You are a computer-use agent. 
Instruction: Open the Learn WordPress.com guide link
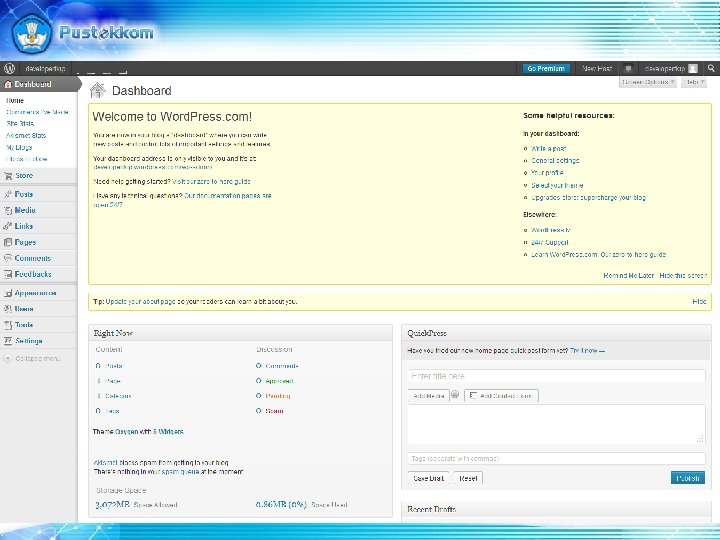coord(598,254)
